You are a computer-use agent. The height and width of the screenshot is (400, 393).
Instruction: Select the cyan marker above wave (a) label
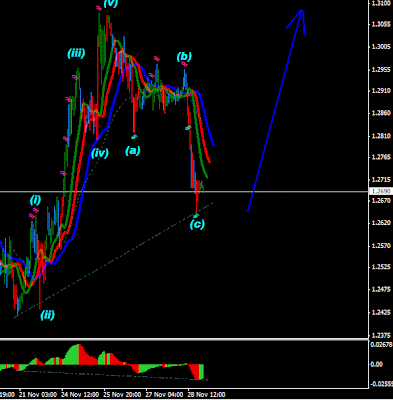click(134, 136)
